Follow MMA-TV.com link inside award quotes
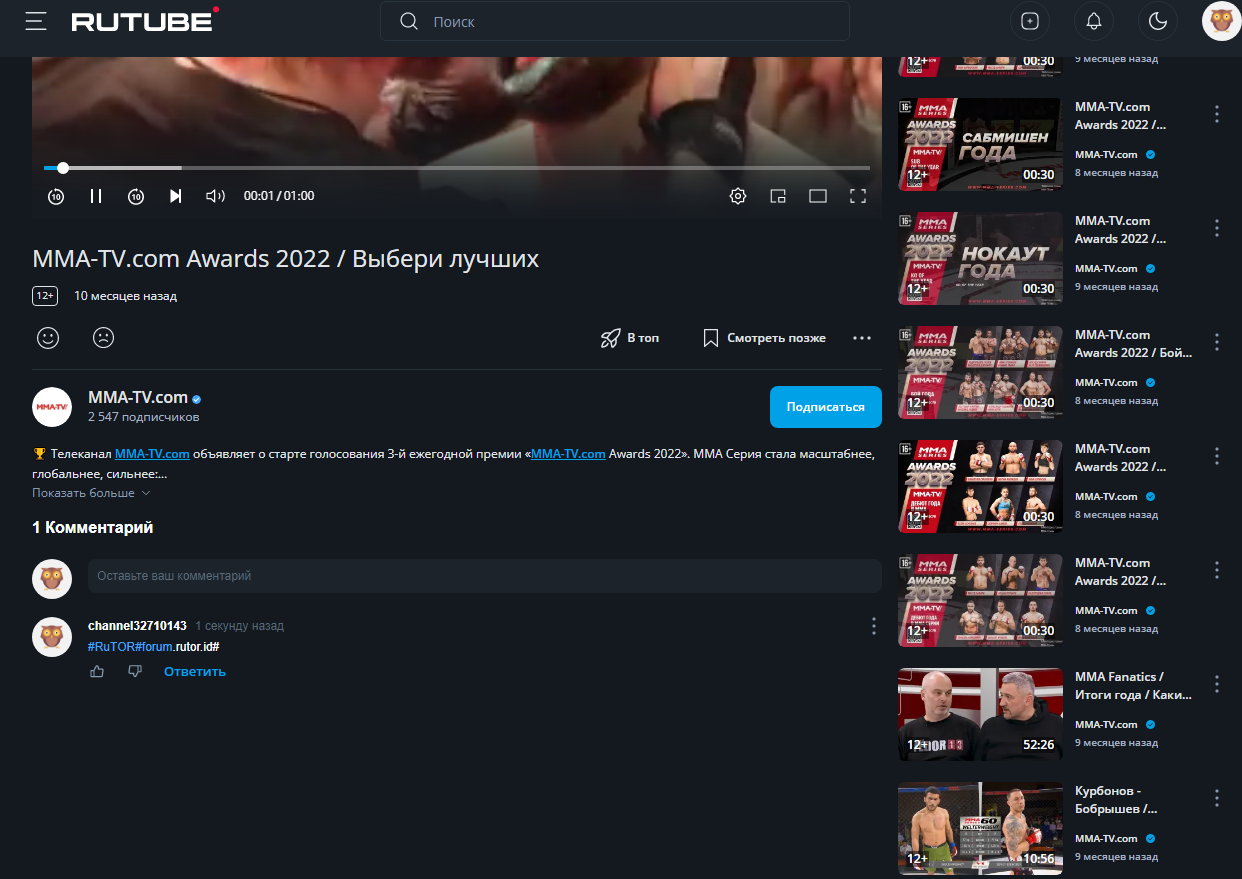This screenshot has height=879, width=1242. (x=568, y=454)
